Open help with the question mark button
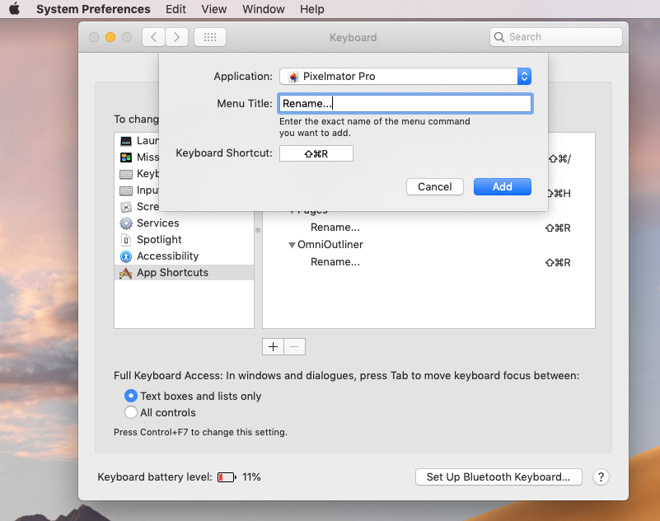 (x=601, y=477)
